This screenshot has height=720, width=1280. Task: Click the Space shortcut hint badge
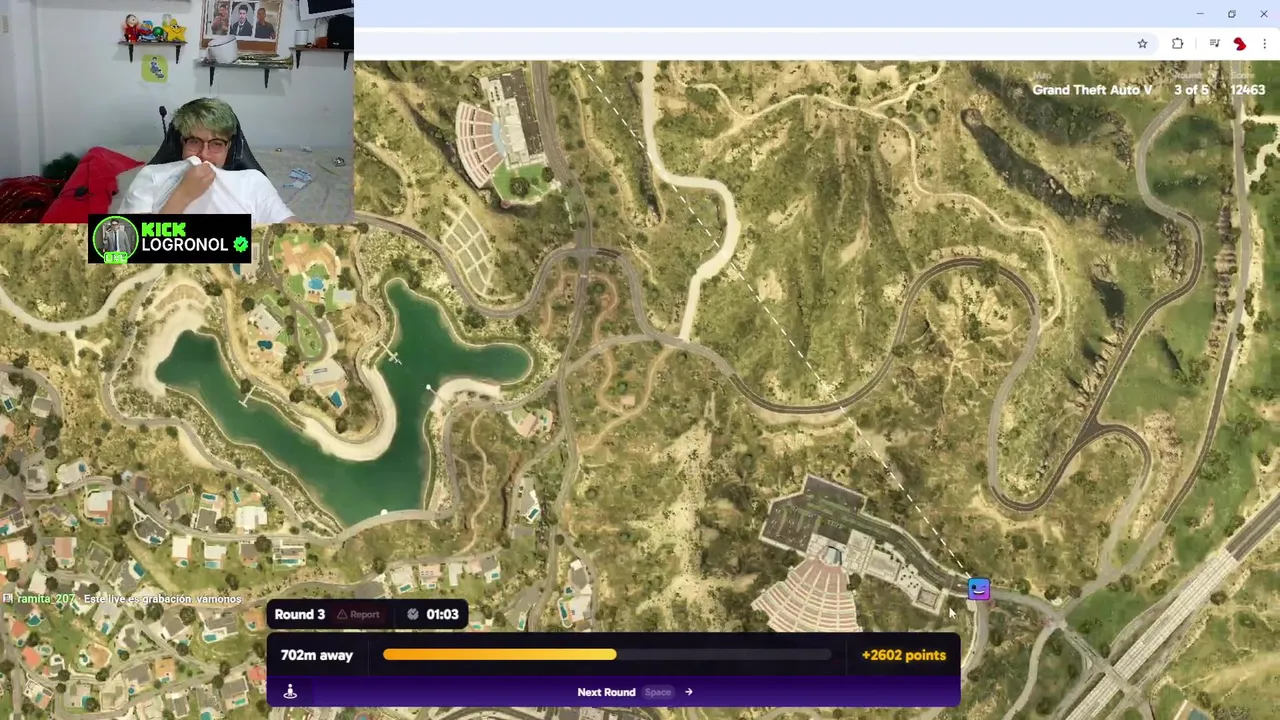coord(657,692)
